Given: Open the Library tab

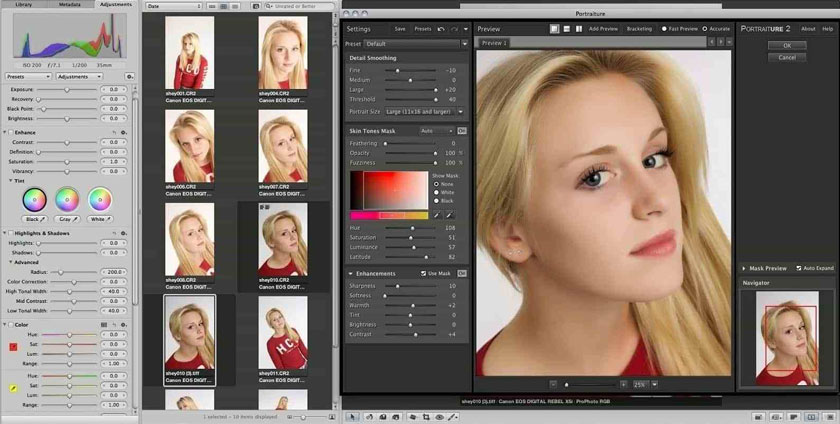Looking at the screenshot, I should point(24,4).
